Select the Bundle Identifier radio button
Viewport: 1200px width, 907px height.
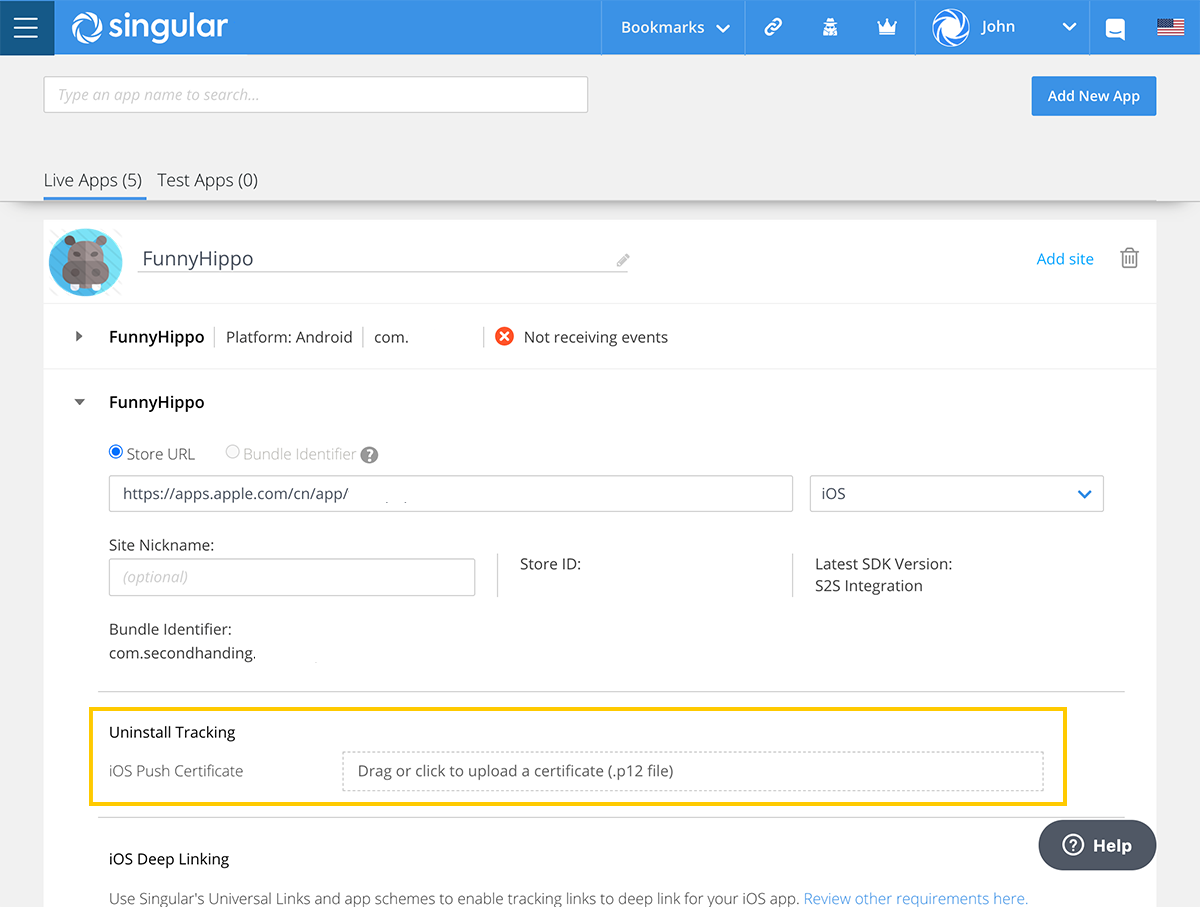pos(233,452)
